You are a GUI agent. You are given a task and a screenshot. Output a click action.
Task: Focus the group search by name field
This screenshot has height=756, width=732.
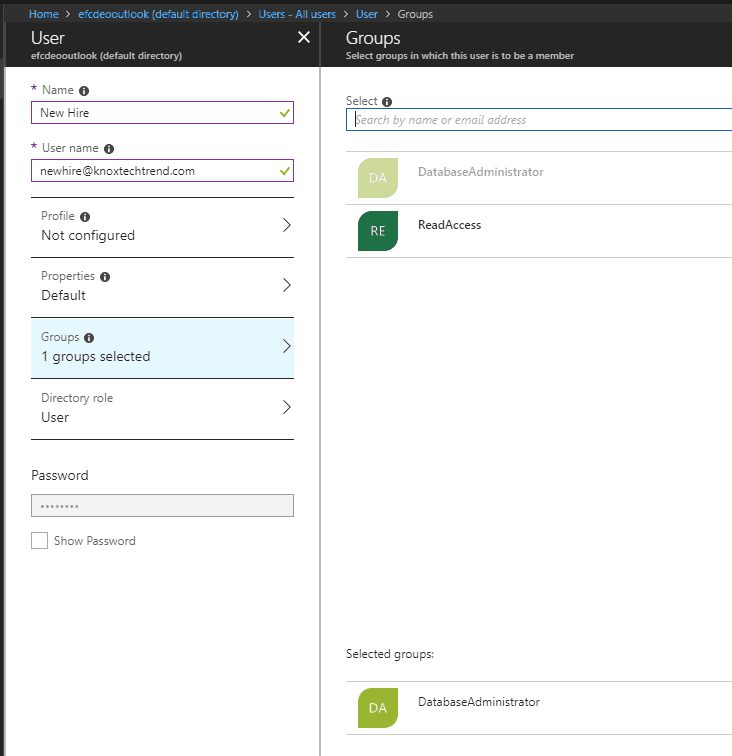pyautogui.click(x=540, y=120)
